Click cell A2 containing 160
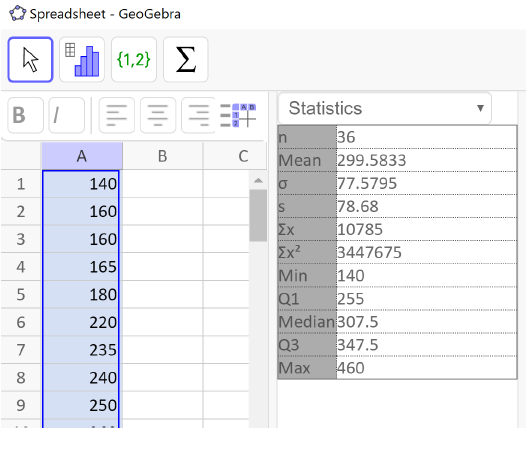This screenshot has width=530, height=451. pos(81,212)
